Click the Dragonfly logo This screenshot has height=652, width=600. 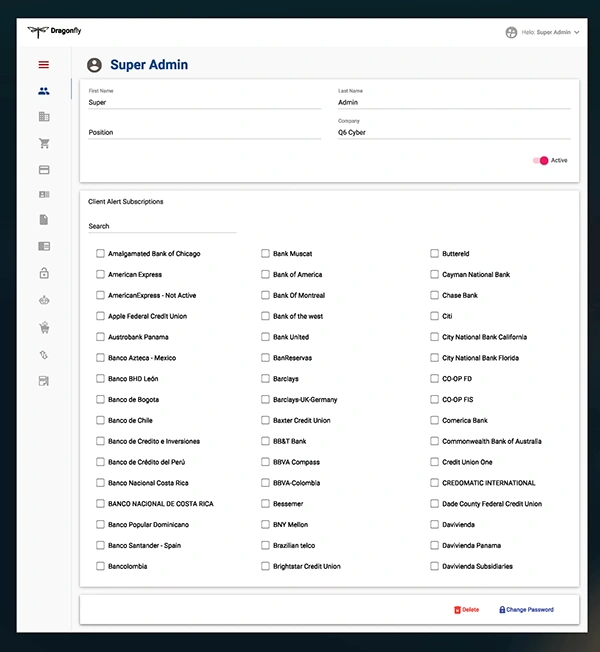[x=54, y=31]
